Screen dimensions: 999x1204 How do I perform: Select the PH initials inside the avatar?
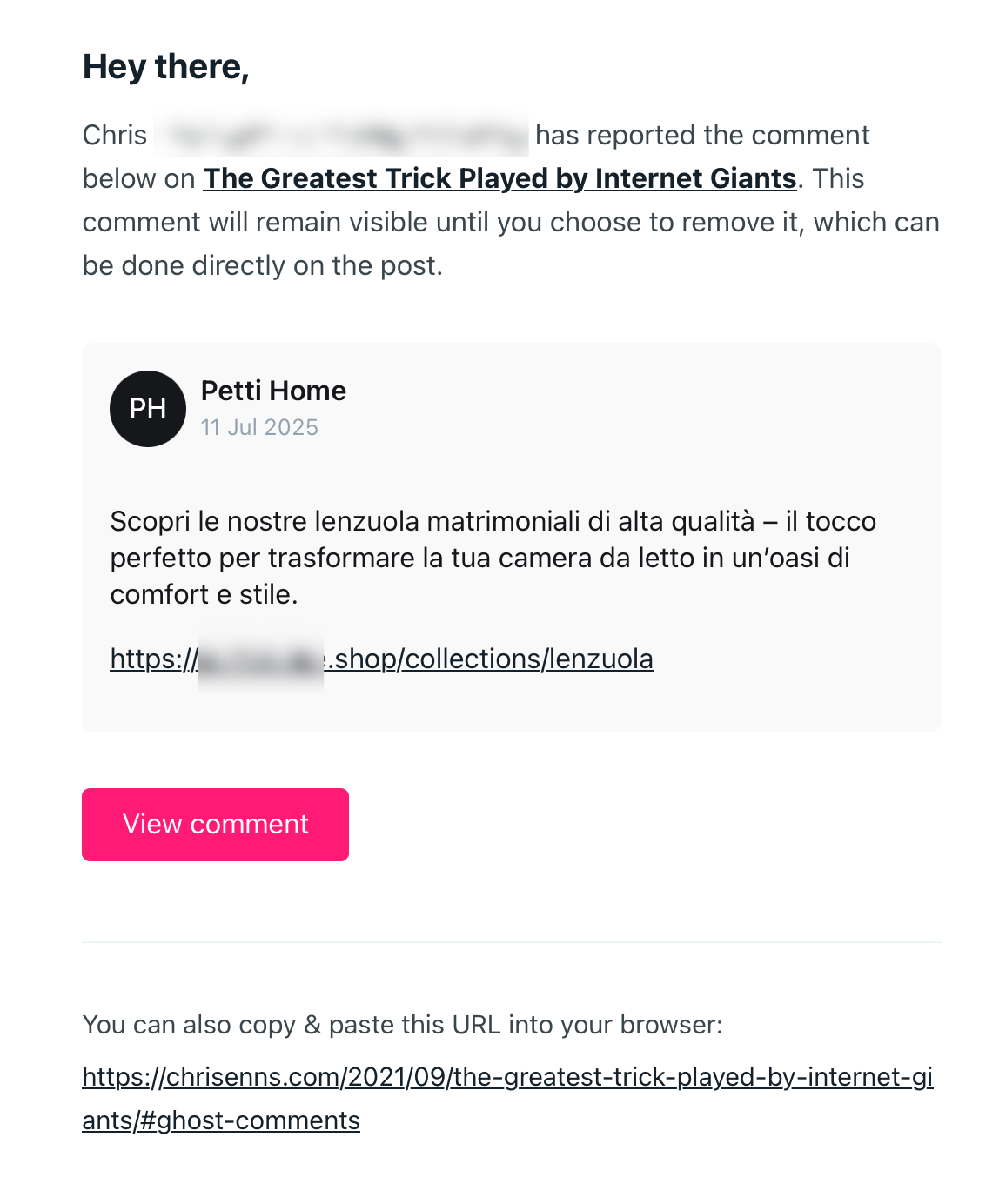coord(147,409)
